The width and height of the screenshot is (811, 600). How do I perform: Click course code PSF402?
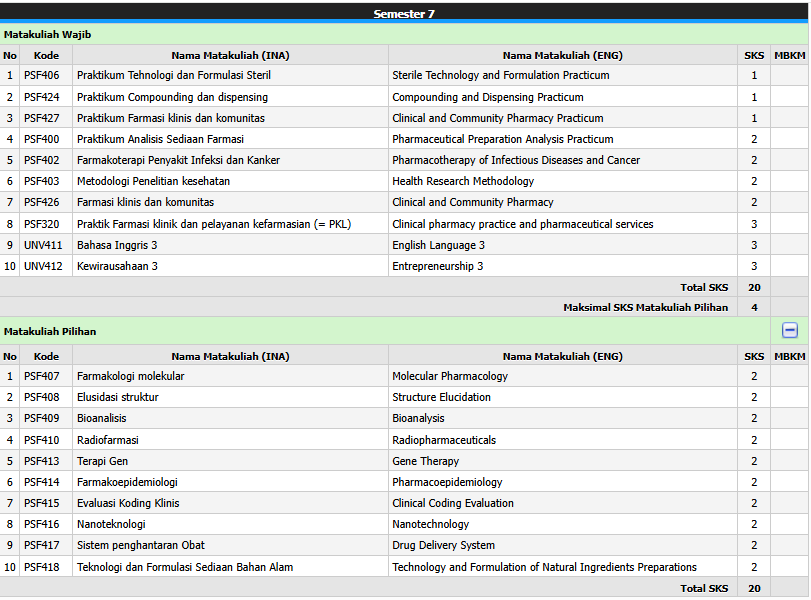[x=41, y=160]
